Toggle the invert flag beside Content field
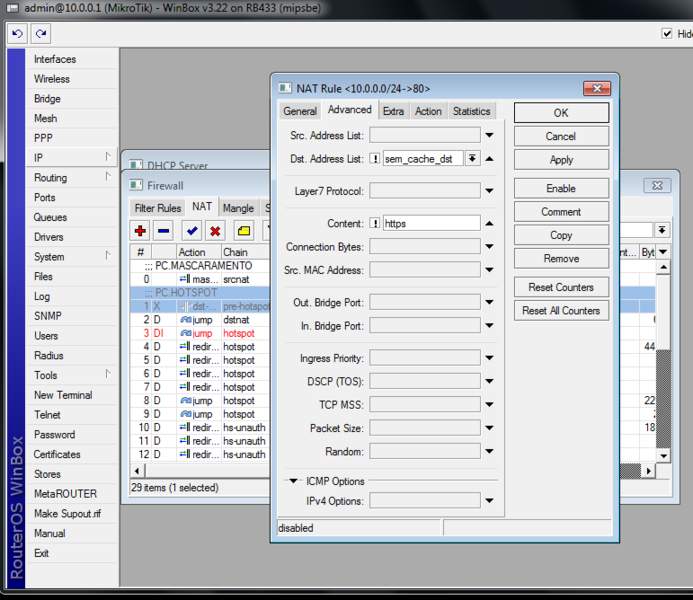Screen dimensions: 693x600 pyautogui.click(x=375, y=223)
